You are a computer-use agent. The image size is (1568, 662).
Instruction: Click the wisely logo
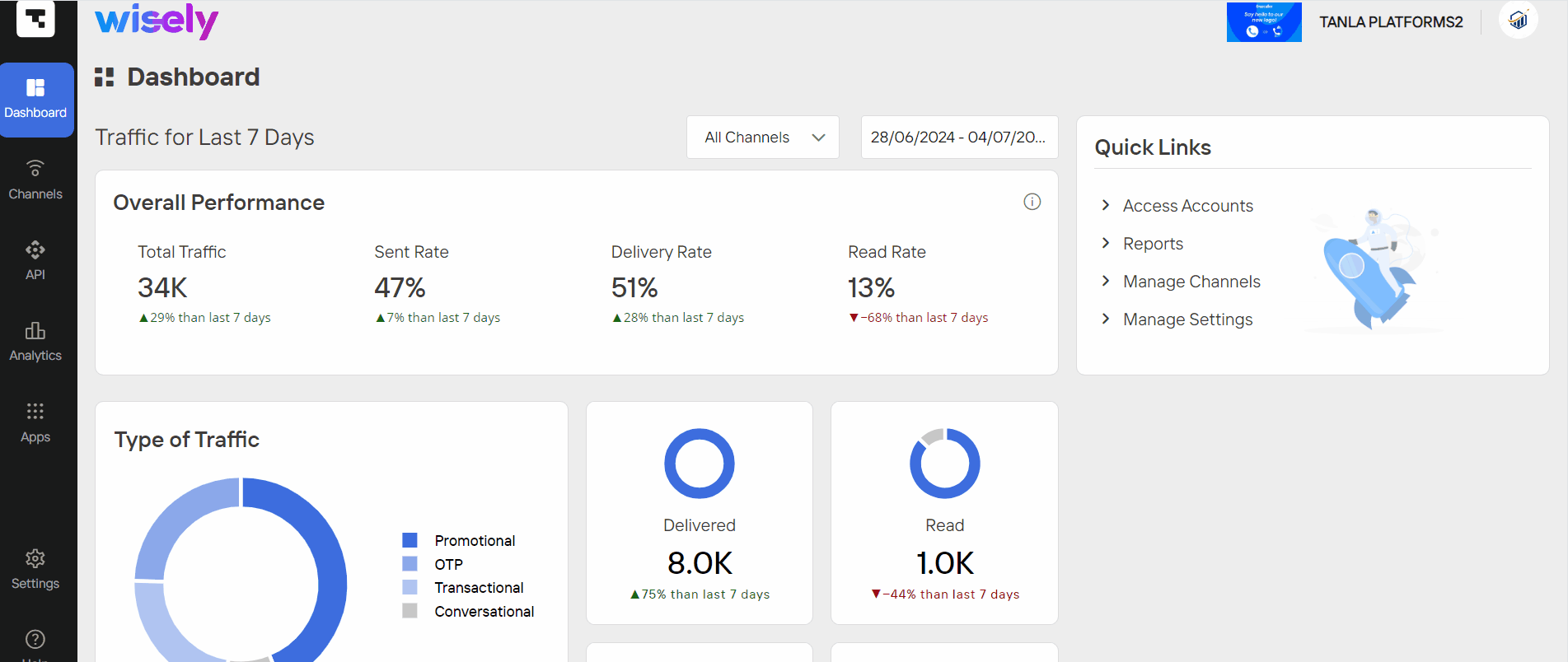(157, 21)
